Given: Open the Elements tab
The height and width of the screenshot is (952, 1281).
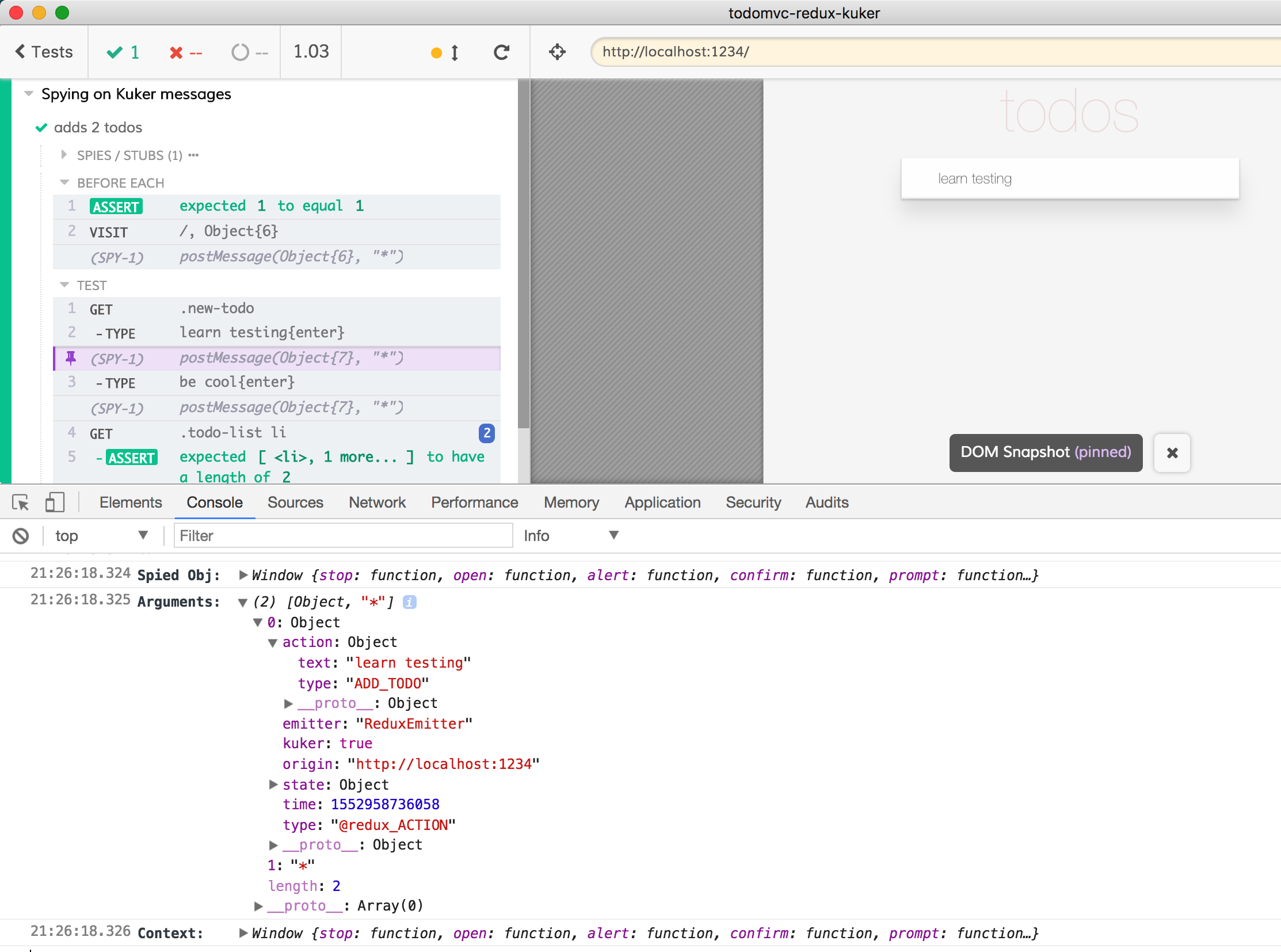Looking at the screenshot, I should [130, 502].
